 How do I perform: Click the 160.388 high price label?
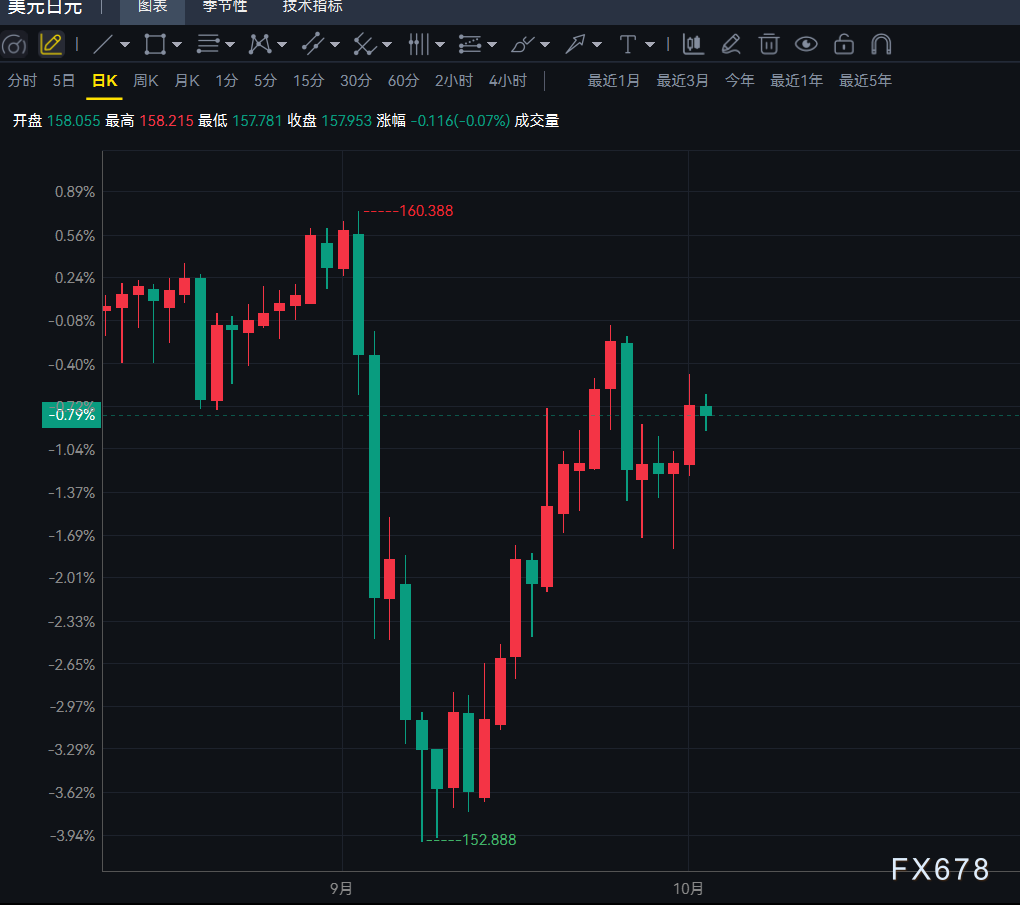[x=426, y=211]
